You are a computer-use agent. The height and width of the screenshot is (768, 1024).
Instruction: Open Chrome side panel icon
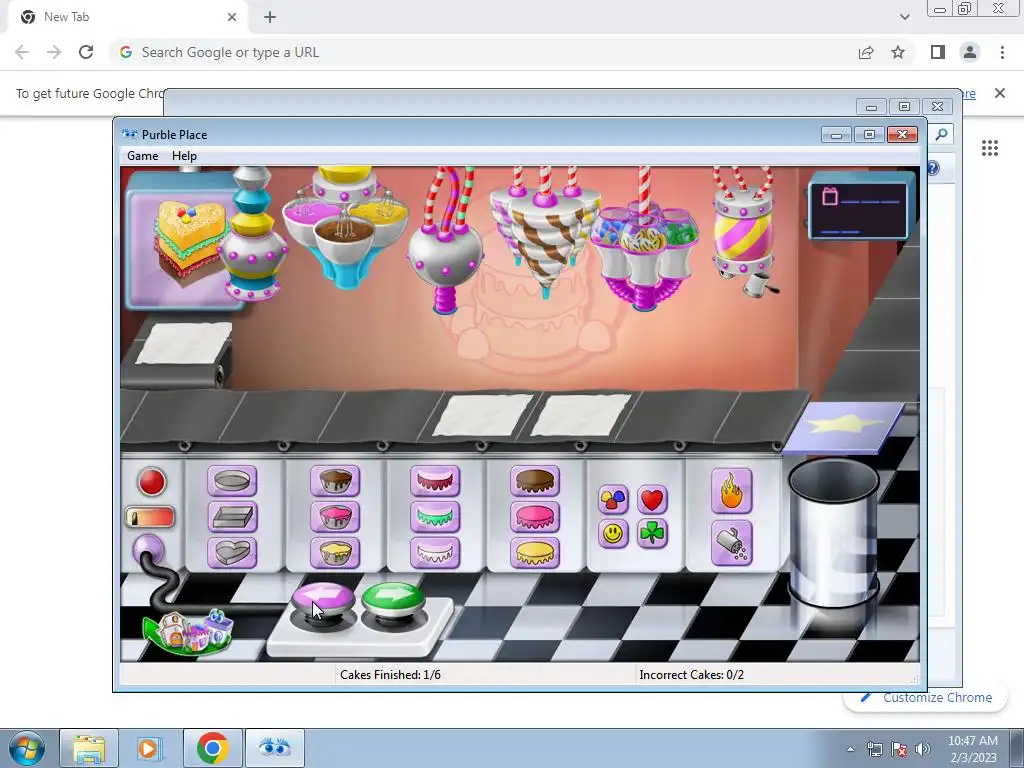938,52
